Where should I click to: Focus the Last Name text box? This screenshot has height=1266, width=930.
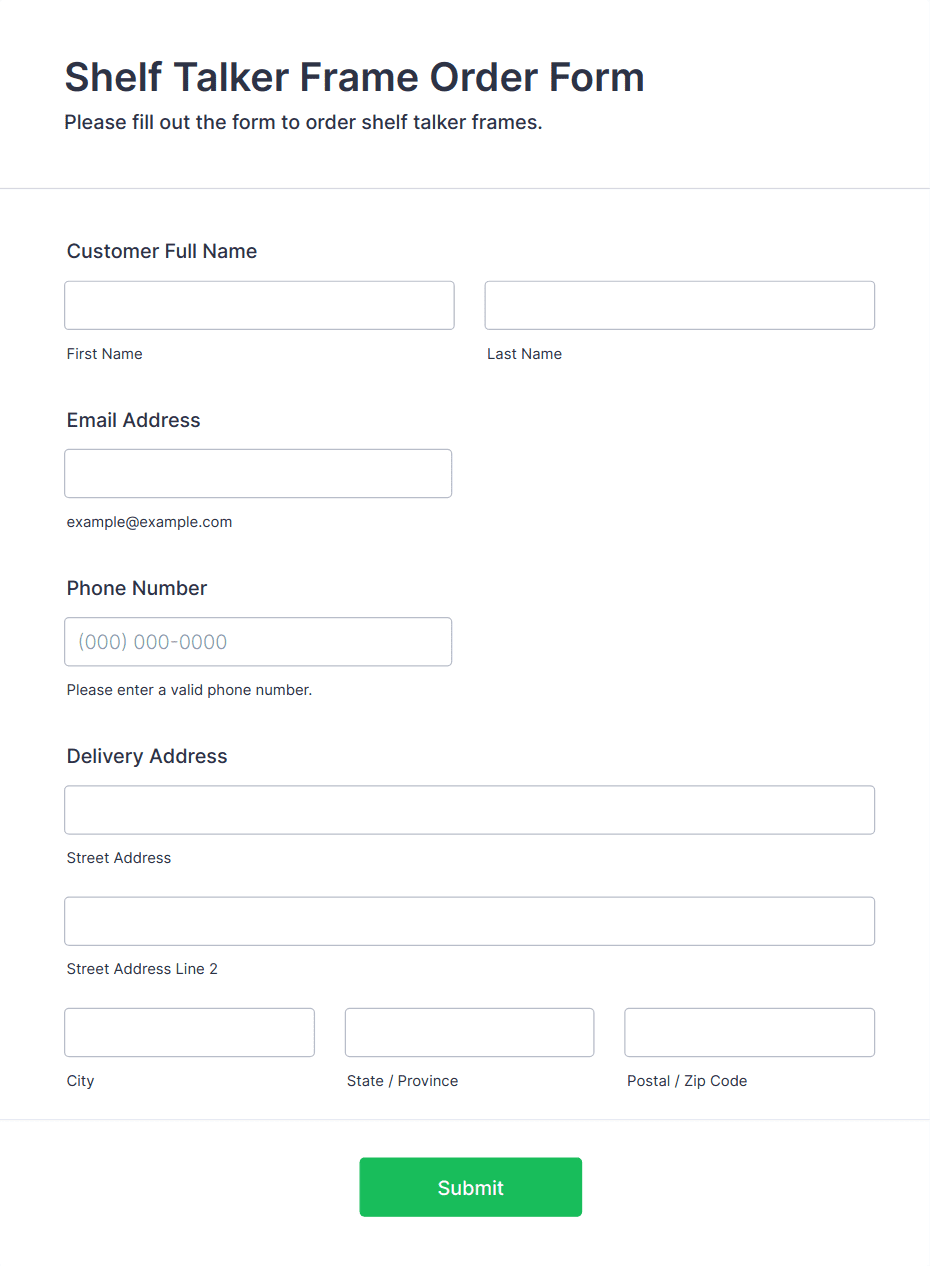[679, 305]
